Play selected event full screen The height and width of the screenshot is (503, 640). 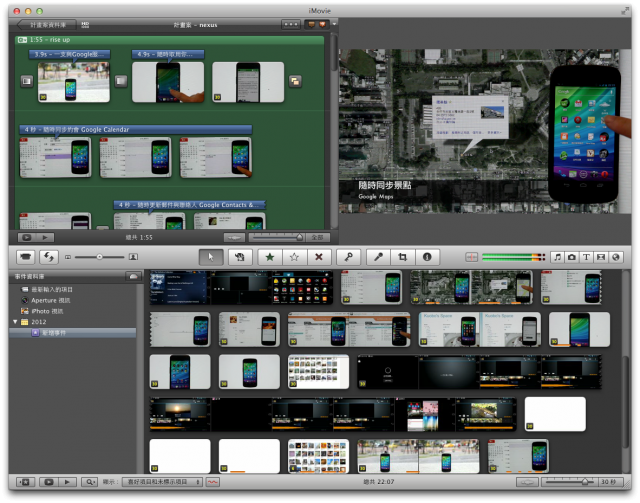click(x=49, y=482)
